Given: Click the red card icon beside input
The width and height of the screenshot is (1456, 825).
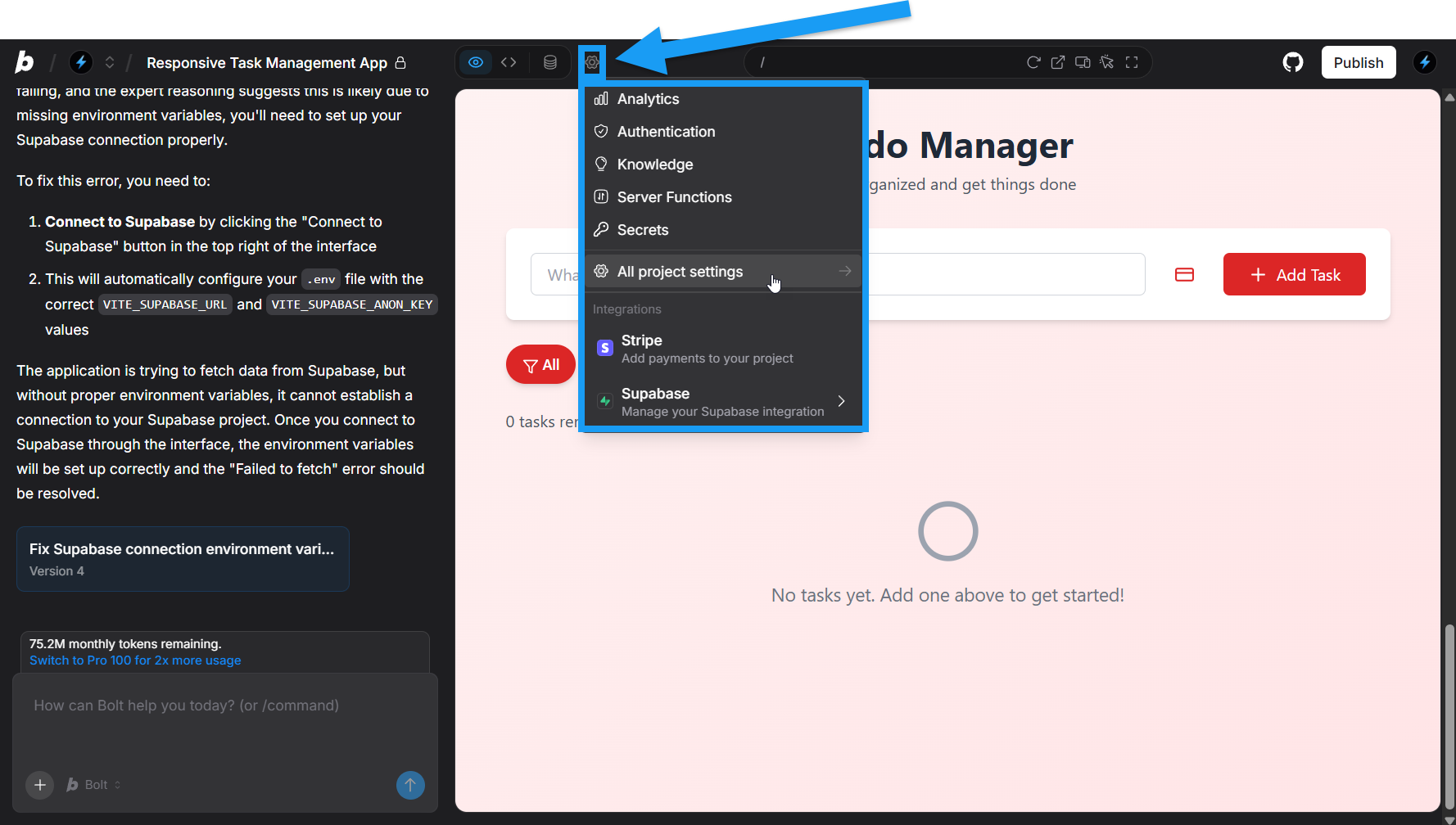Looking at the screenshot, I should tap(1184, 275).
